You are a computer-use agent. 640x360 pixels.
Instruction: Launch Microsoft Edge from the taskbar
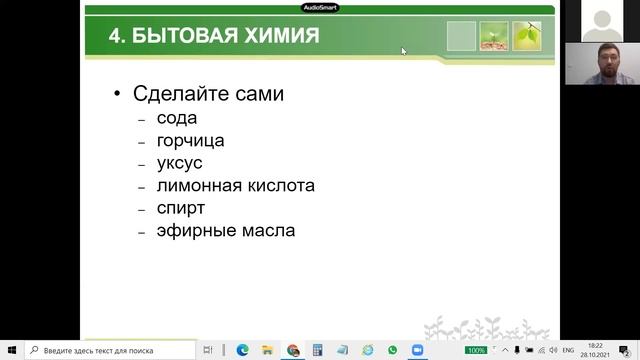coord(242,350)
